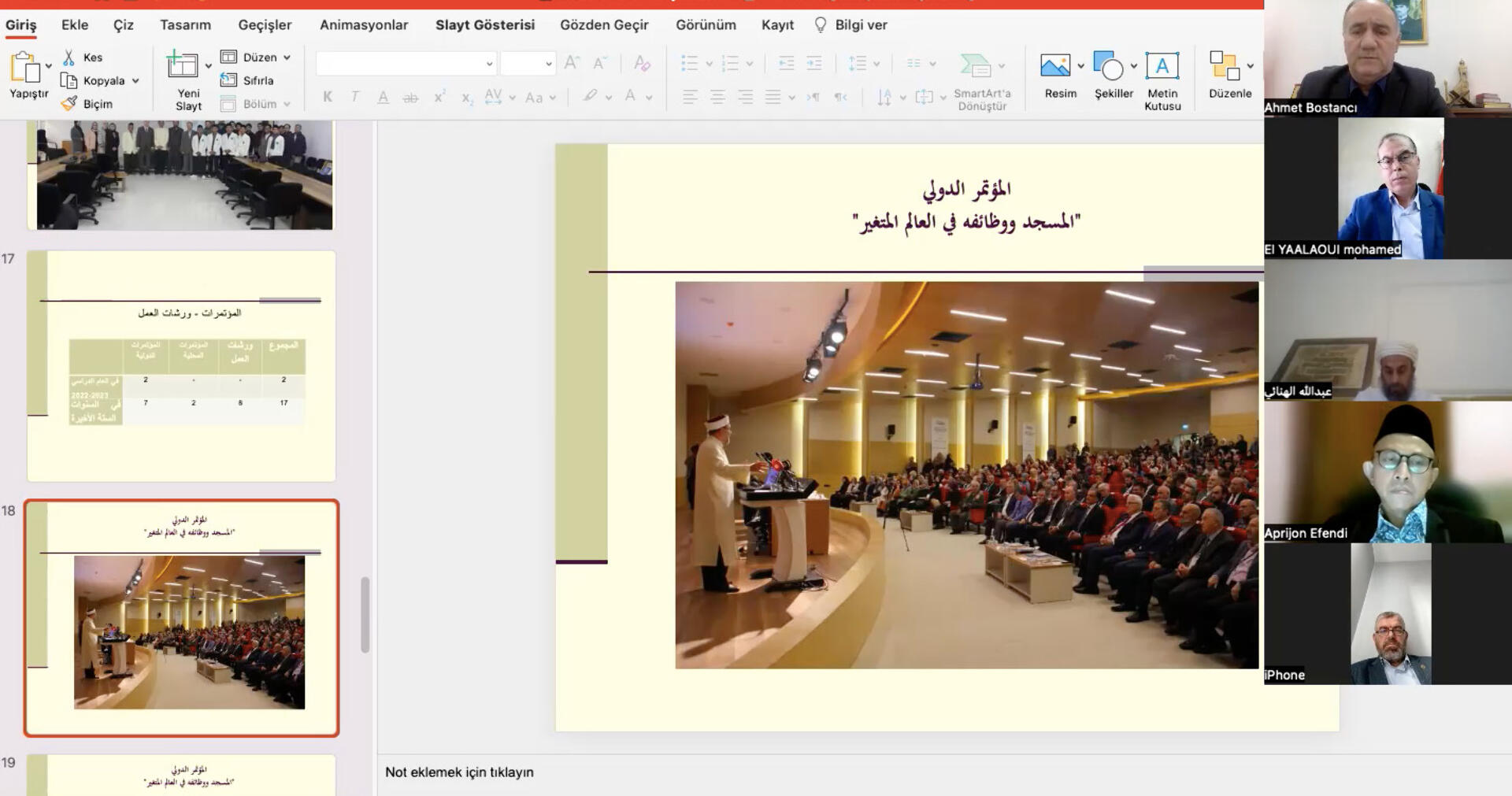Click the slide panel scrollbar handle
The image size is (1512, 796).
pos(365,614)
